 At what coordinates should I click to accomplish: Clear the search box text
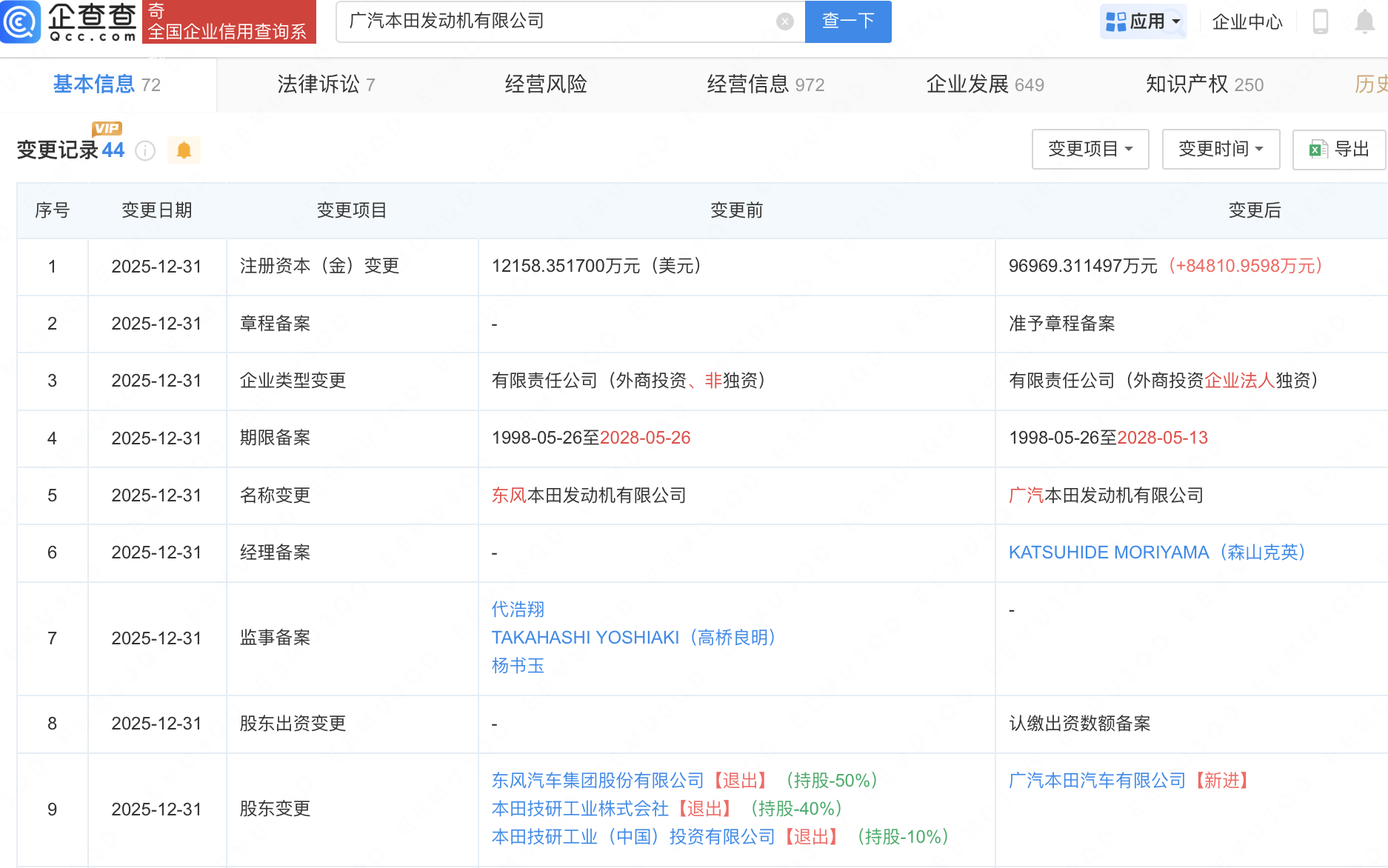click(x=784, y=21)
